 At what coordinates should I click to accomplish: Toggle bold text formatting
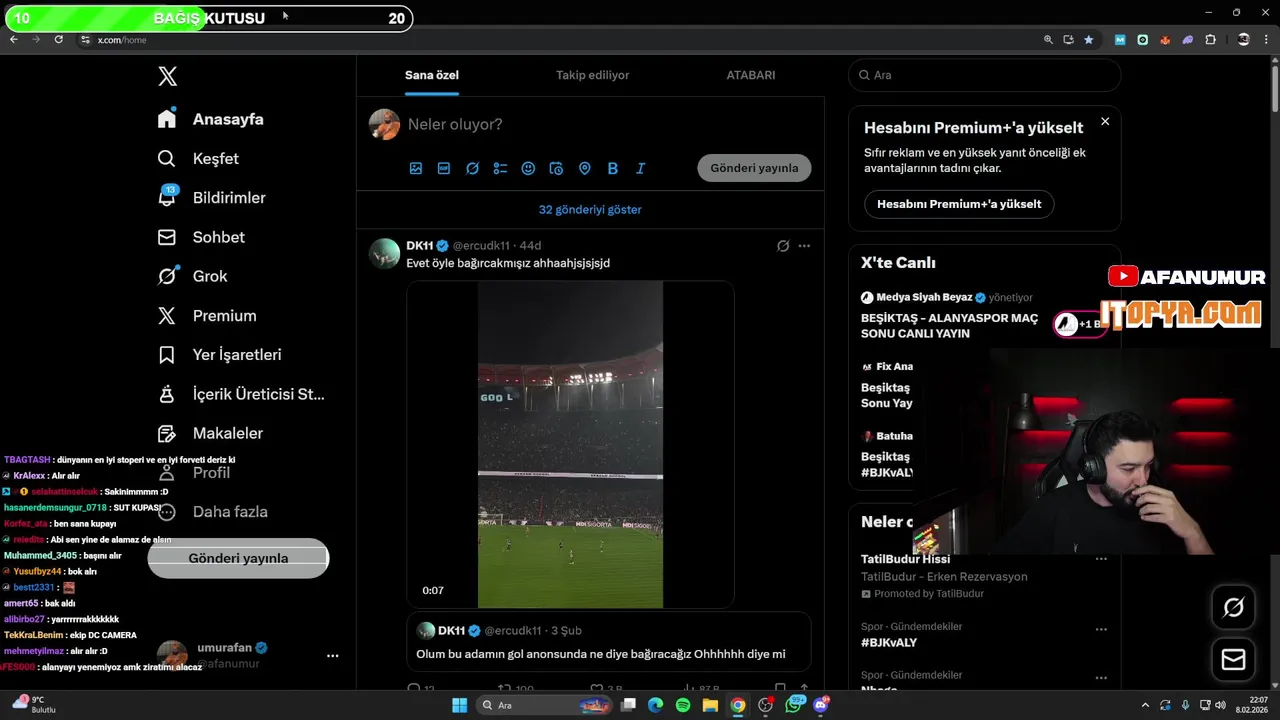click(613, 168)
